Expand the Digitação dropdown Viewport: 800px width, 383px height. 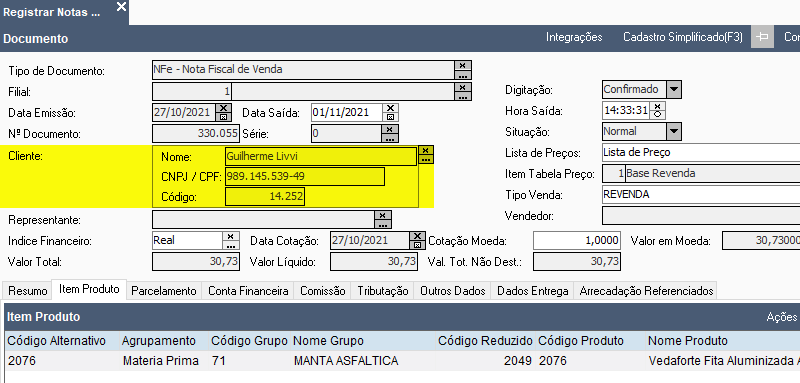coord(674,89)
